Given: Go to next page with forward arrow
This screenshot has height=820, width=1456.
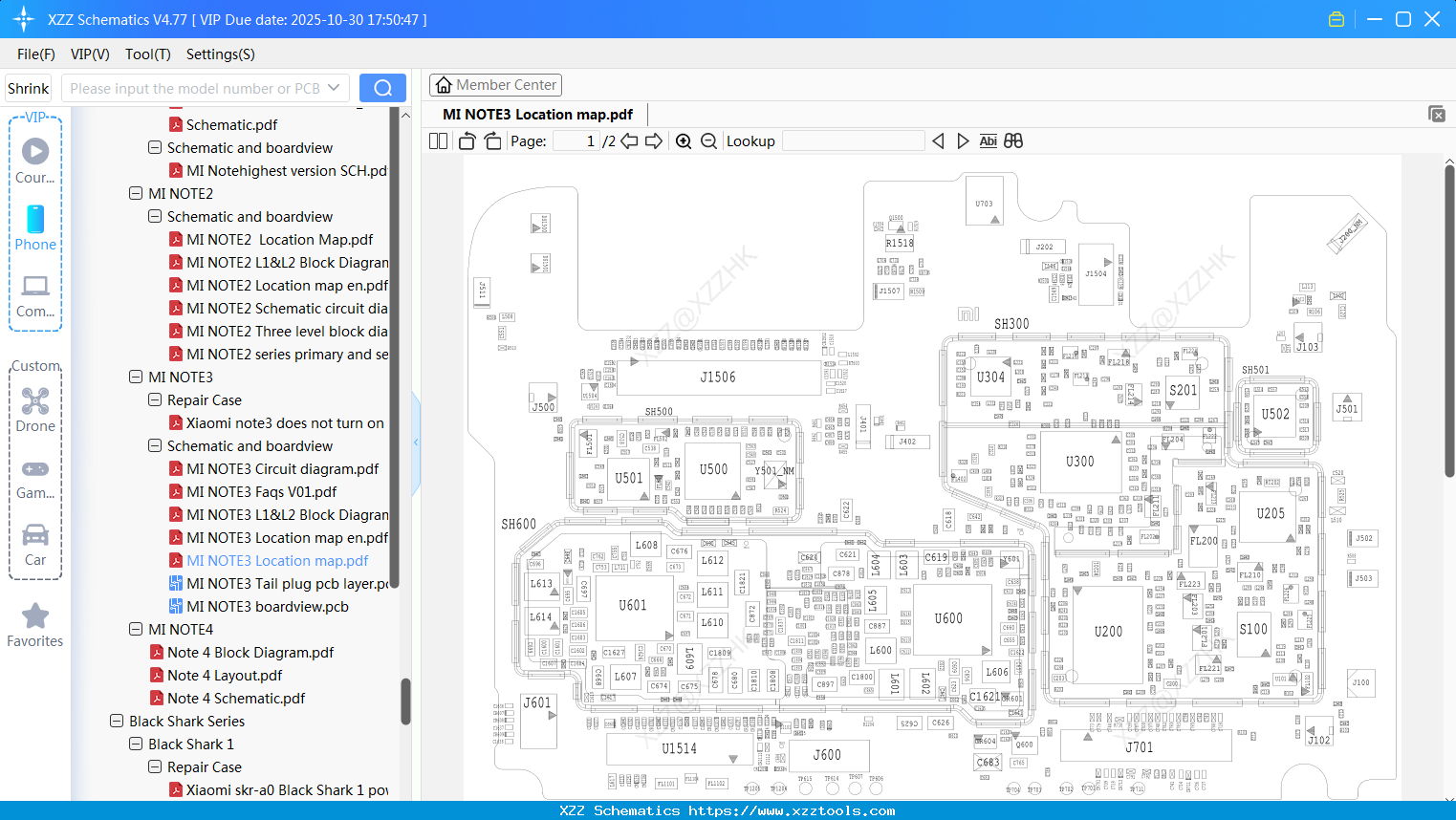Looking at the screenshot, I should click(x=654, y=140).
